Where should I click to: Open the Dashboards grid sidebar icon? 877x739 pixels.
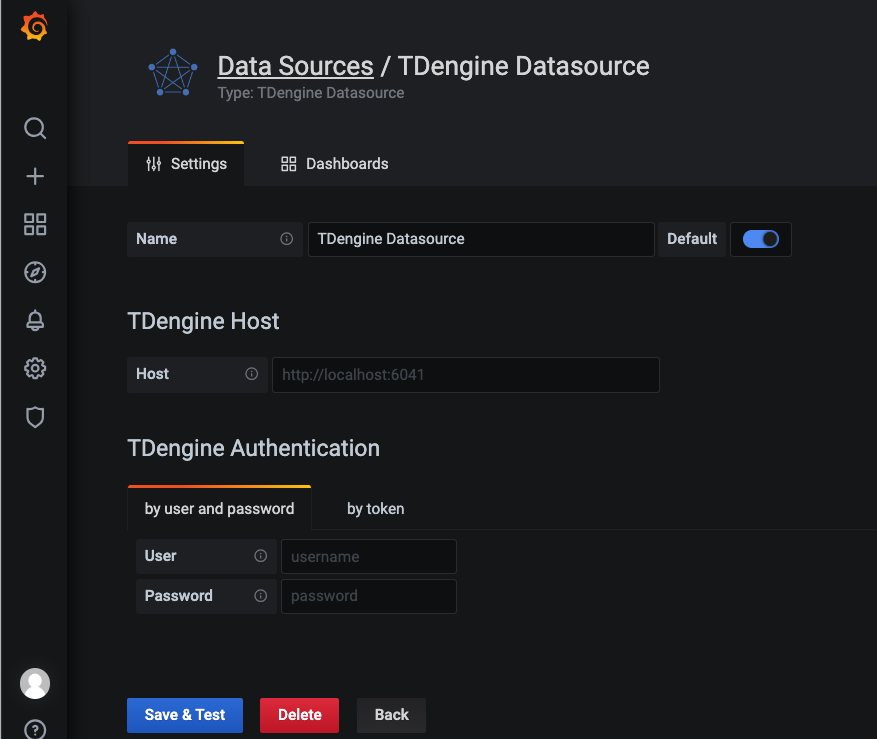[x=35, y=224]
